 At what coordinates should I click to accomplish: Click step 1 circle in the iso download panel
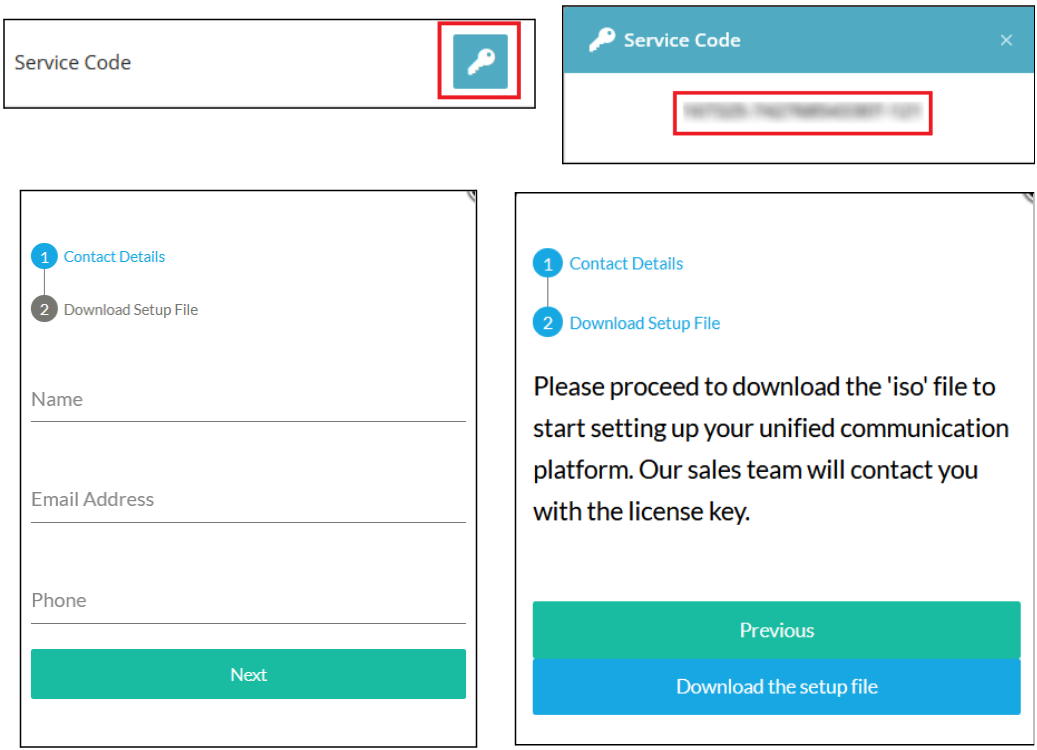point(547,264)
